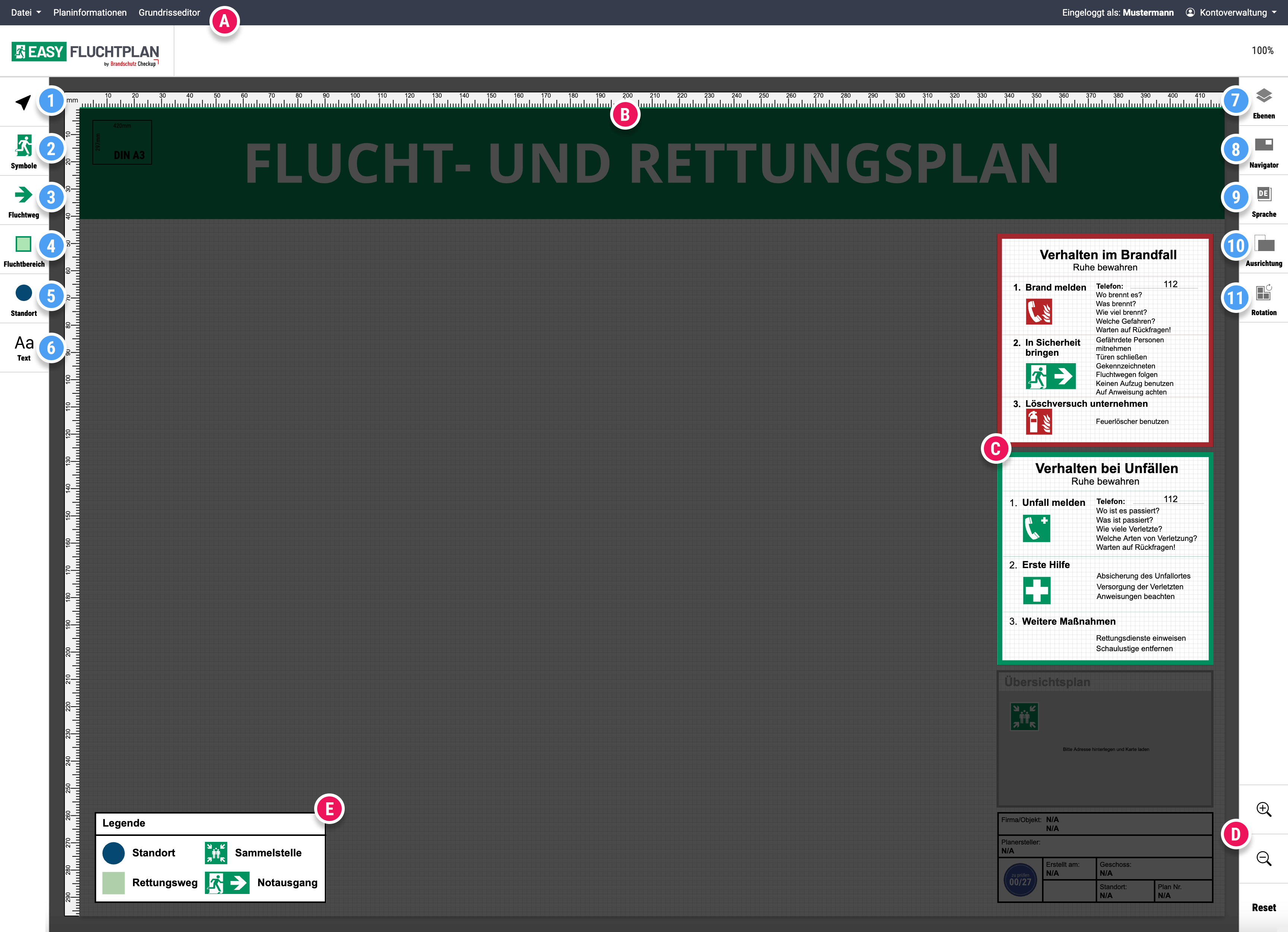1288x932 pixels.
Task: Select the Fluchtweg drawing tool
Action: pyautogui.click(x=23, y=195)
